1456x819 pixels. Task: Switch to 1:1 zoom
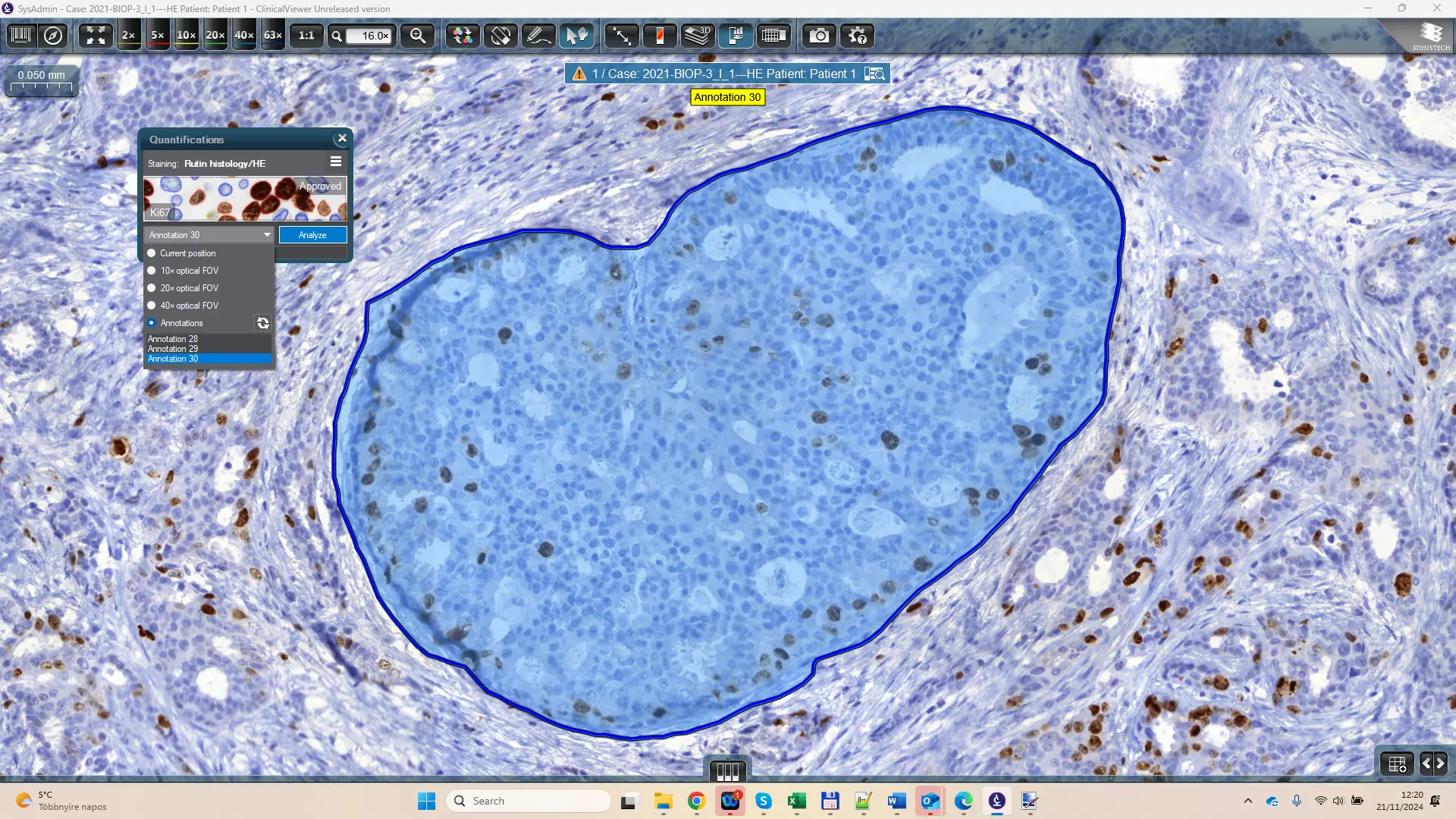click(306, 36)
